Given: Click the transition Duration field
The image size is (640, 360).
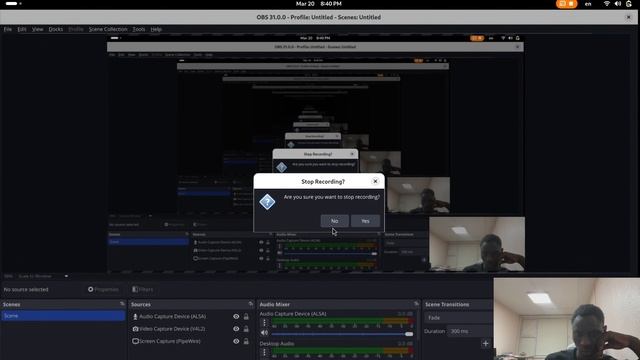Looking at the screenshot, I should pos(470,331).
